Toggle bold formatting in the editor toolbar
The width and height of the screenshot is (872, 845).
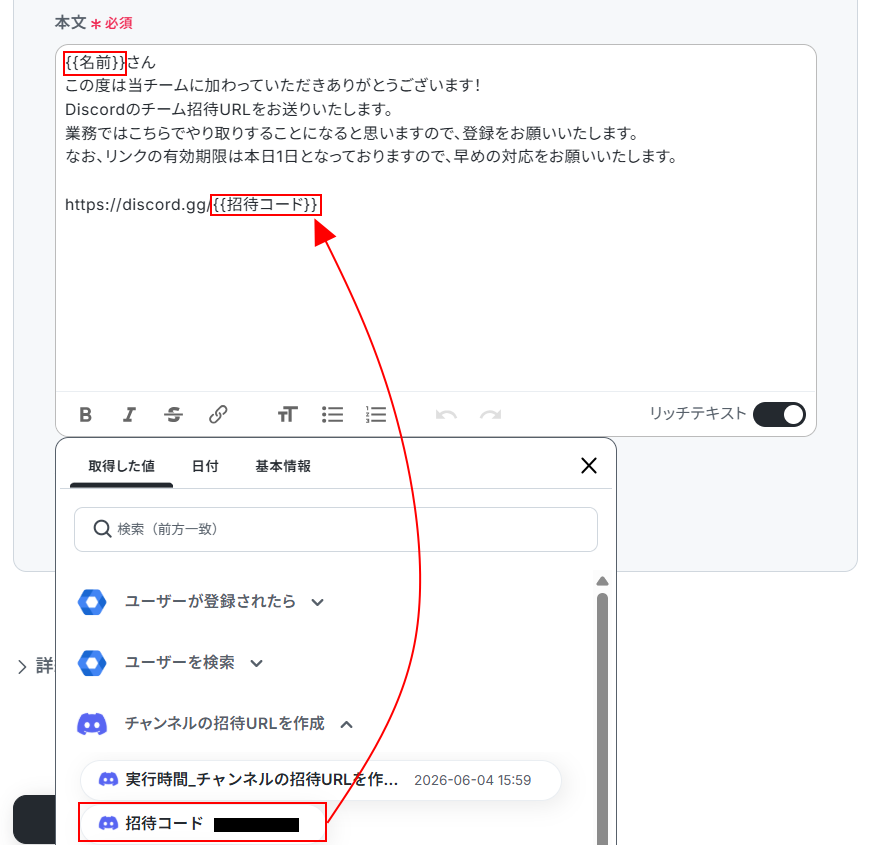85,414
